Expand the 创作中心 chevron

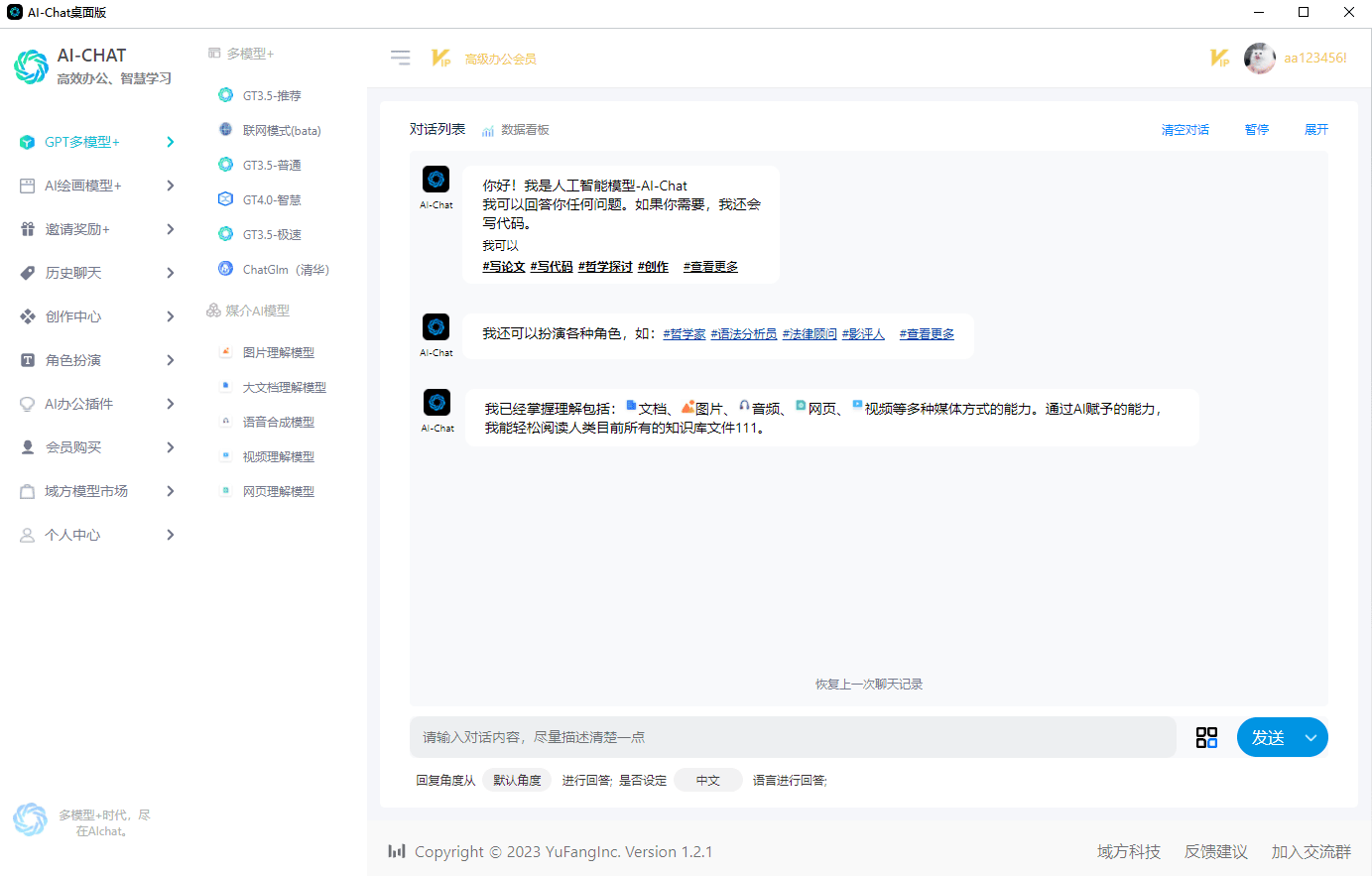171,316
